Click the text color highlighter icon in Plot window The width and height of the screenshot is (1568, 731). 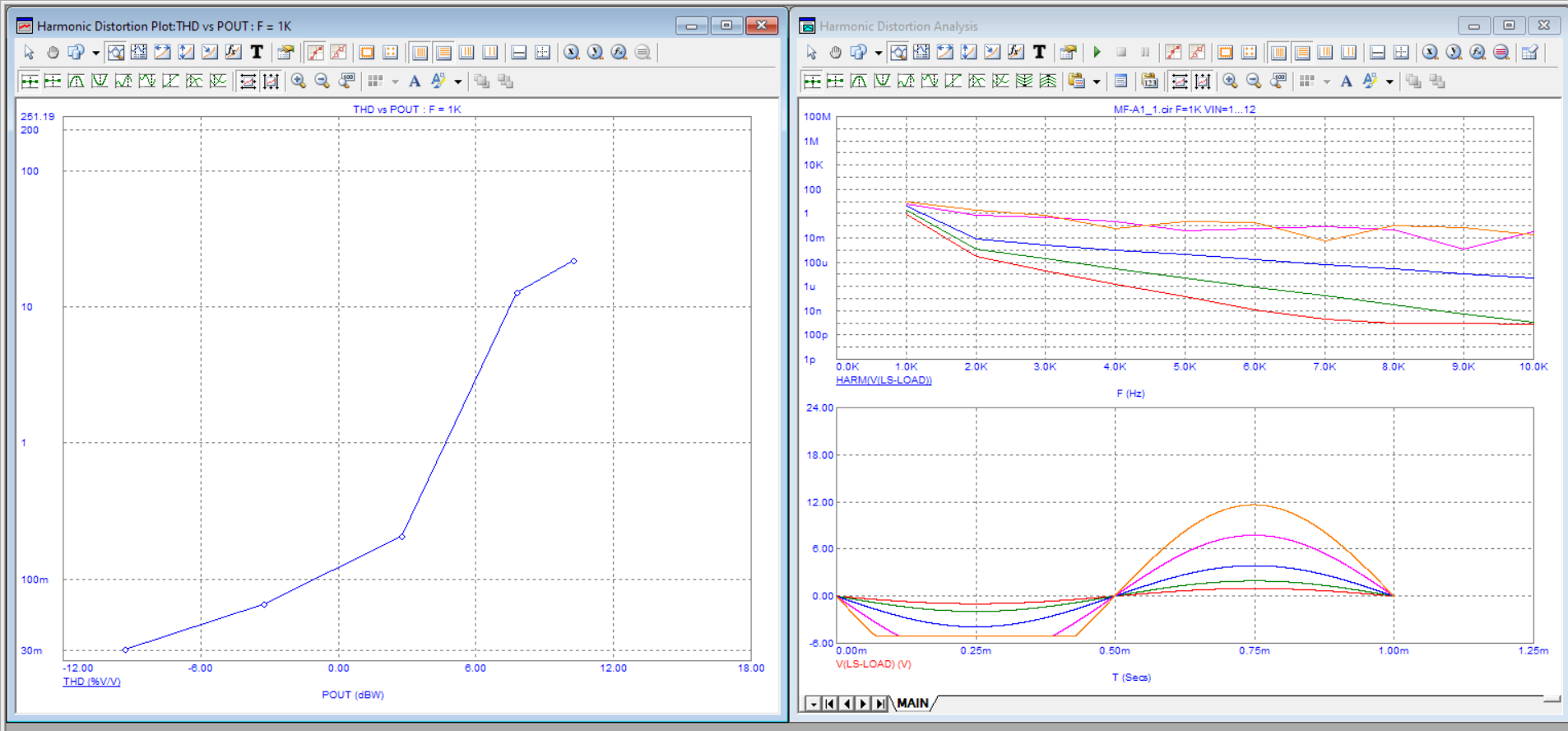pos(438,81)
